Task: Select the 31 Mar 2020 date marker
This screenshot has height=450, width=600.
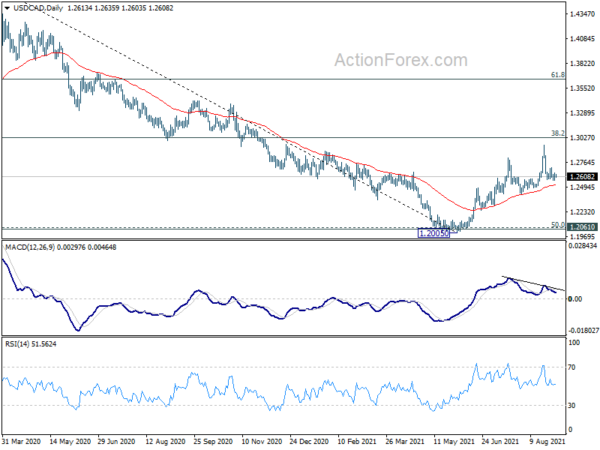Action: pyautogui.click(x=21, y=442)
